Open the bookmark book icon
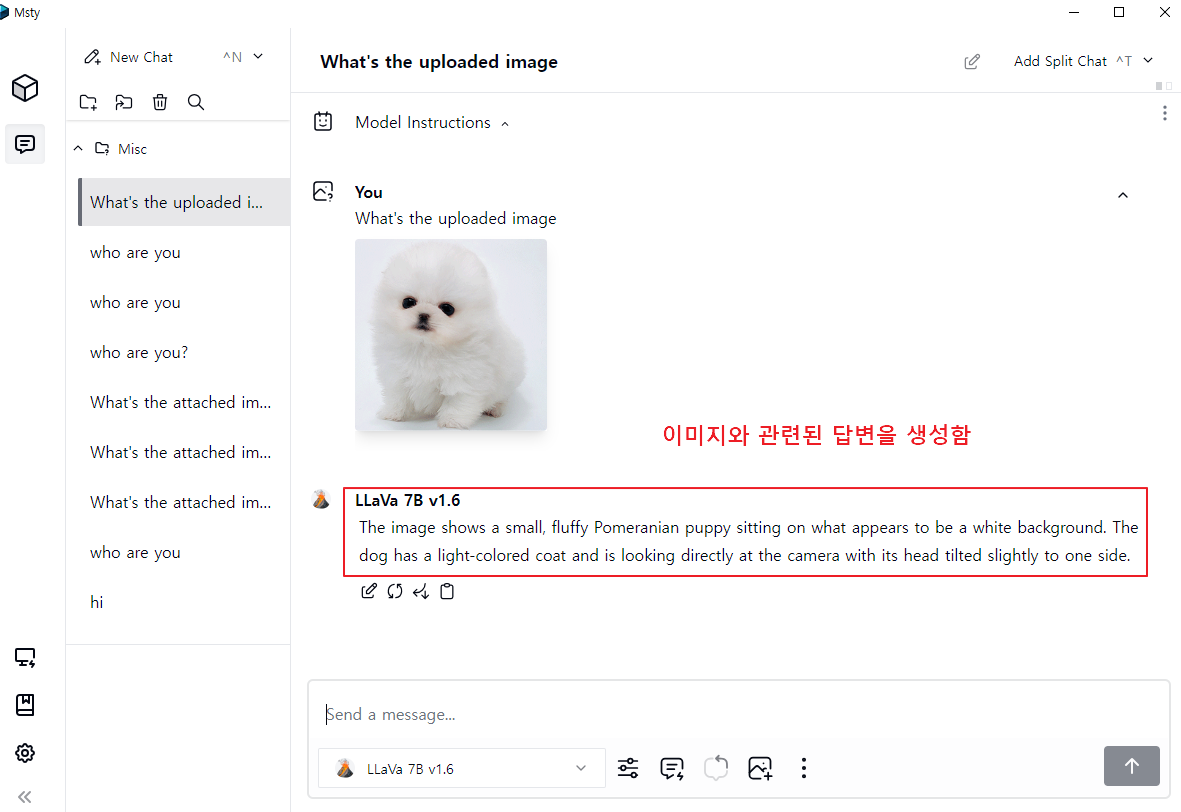 [x=25, y=705]
